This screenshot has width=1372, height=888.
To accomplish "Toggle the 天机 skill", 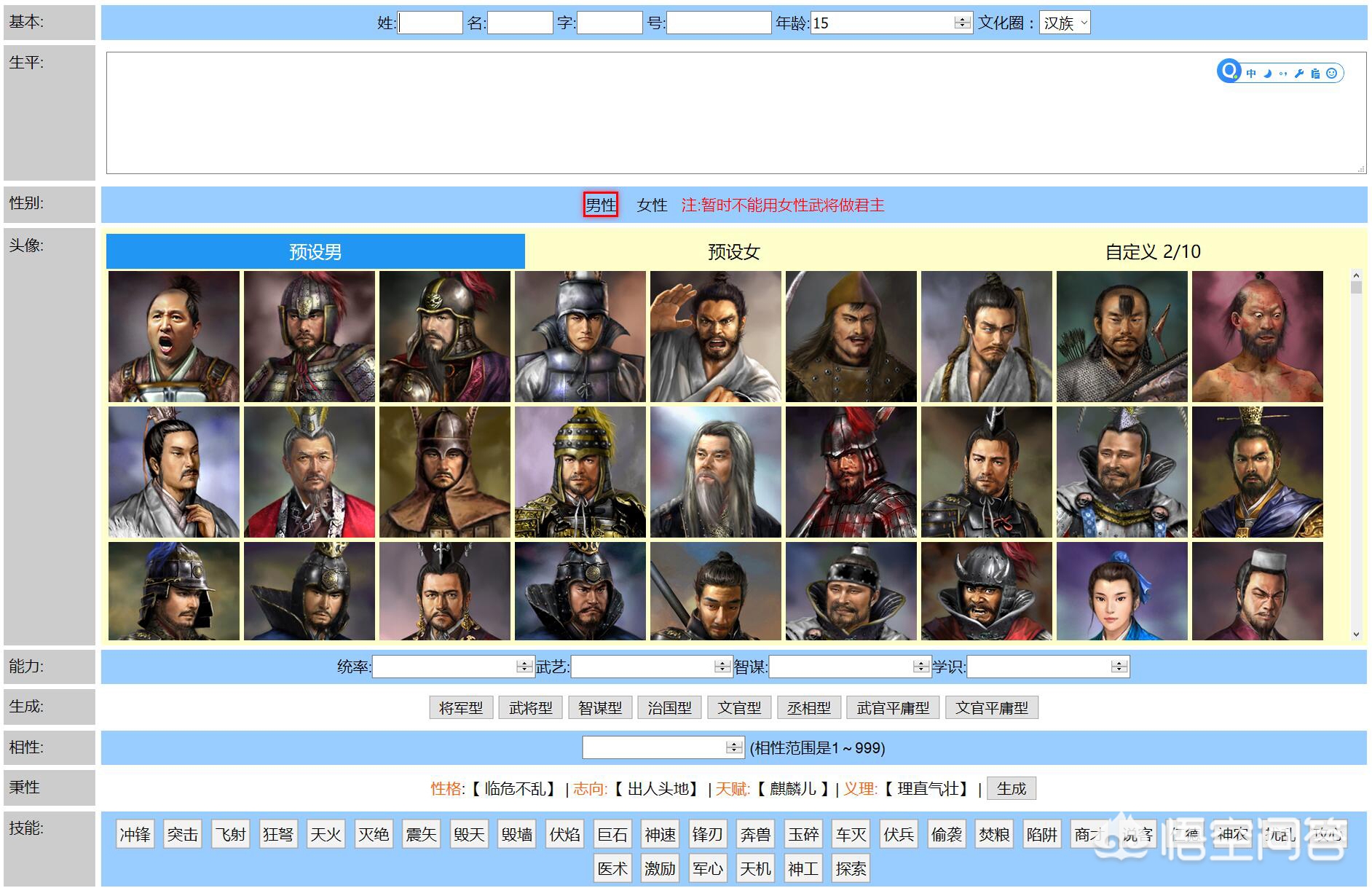I will coord(755,868).
